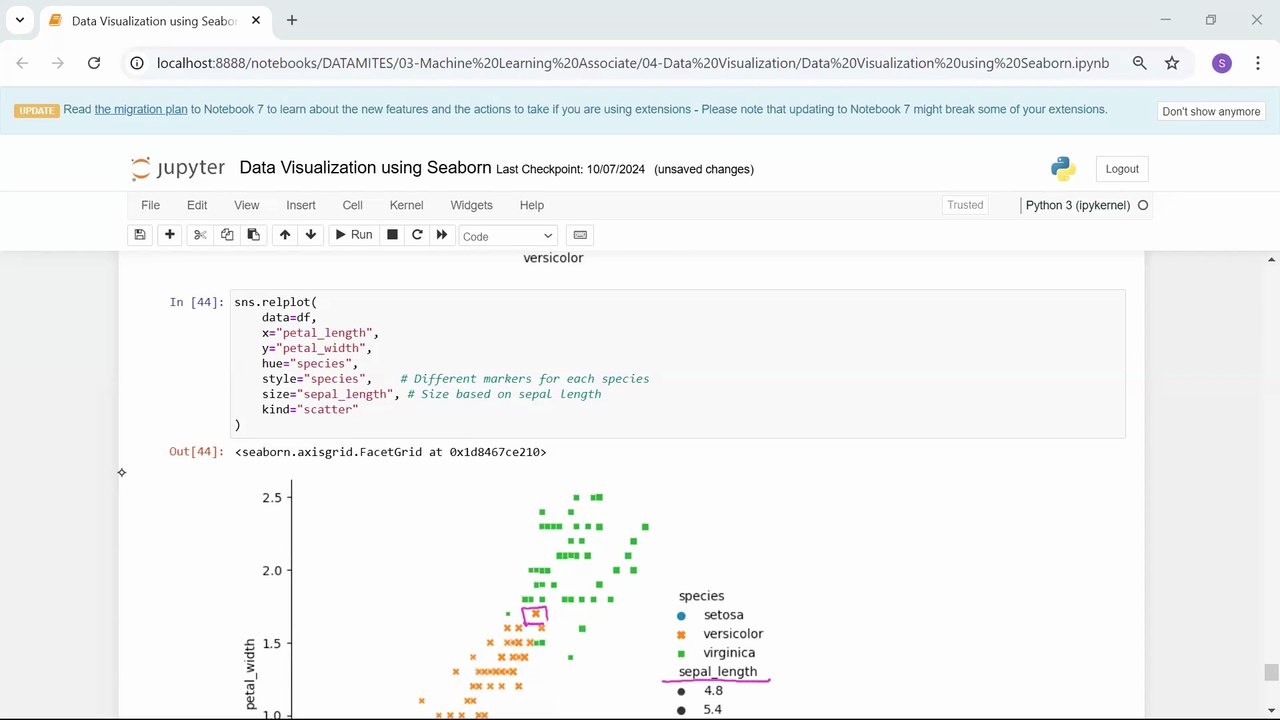Open browser three-dot menu

click(x=1257, y=63)
